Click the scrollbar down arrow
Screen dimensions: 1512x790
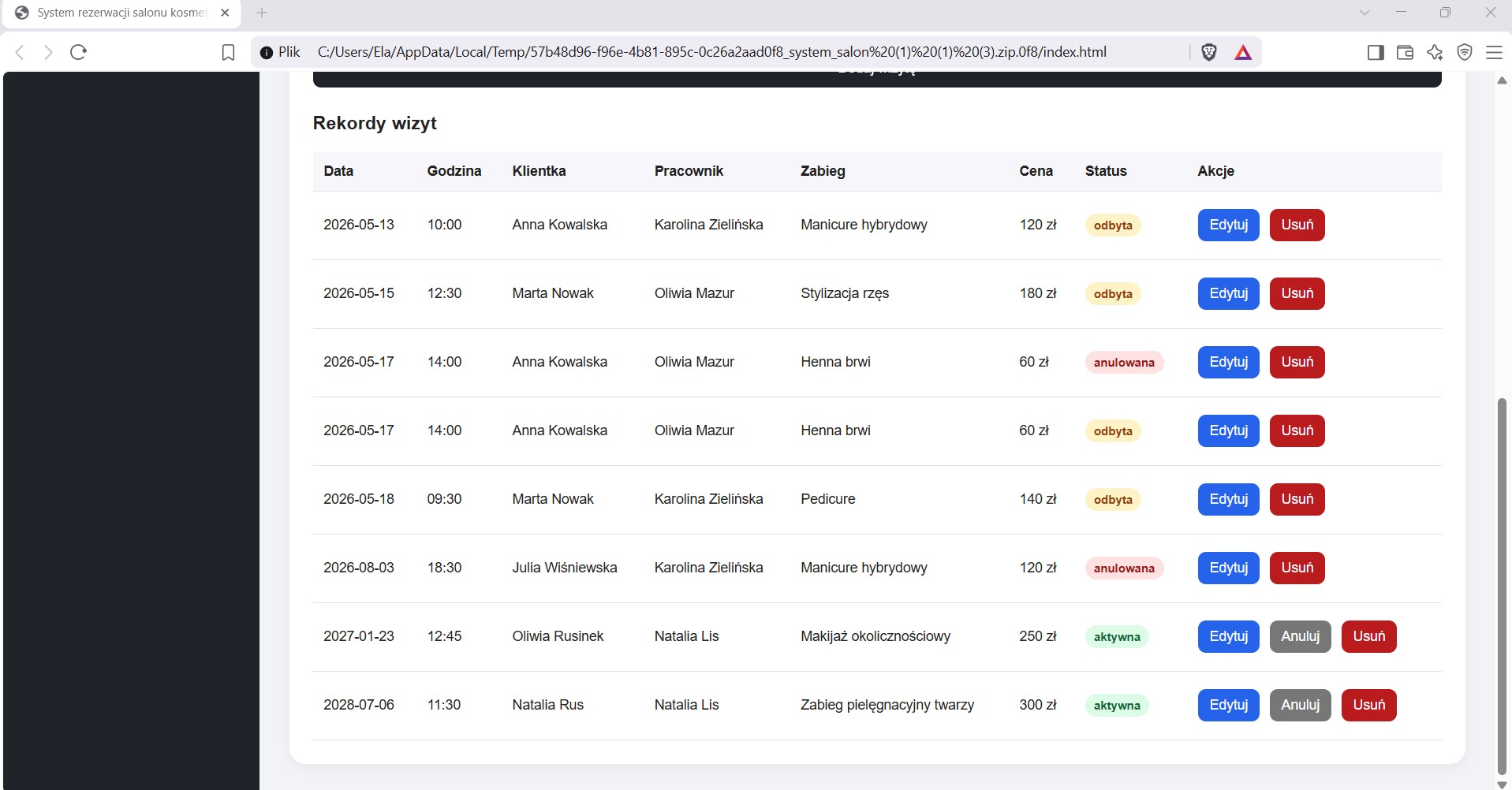(1502, 784)
